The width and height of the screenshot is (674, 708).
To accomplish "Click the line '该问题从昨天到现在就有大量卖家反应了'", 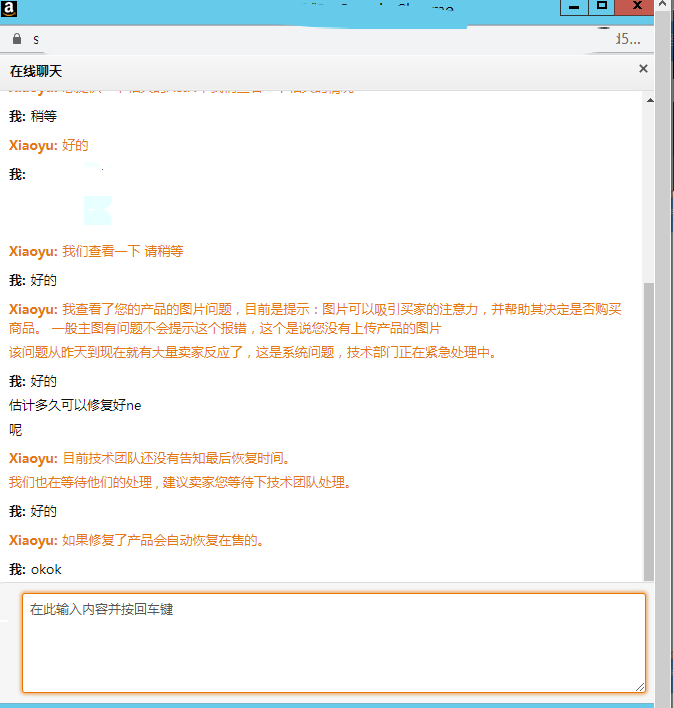I will tap(253, 352).
